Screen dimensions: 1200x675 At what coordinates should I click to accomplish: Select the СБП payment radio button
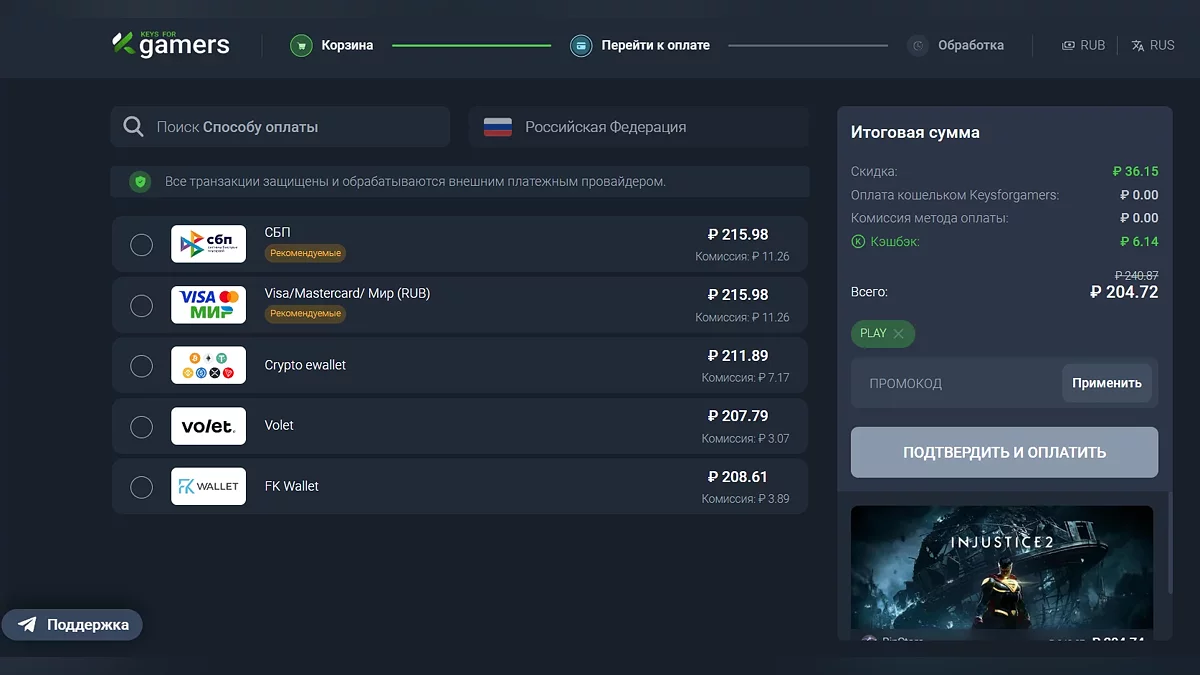pos(142,244)
